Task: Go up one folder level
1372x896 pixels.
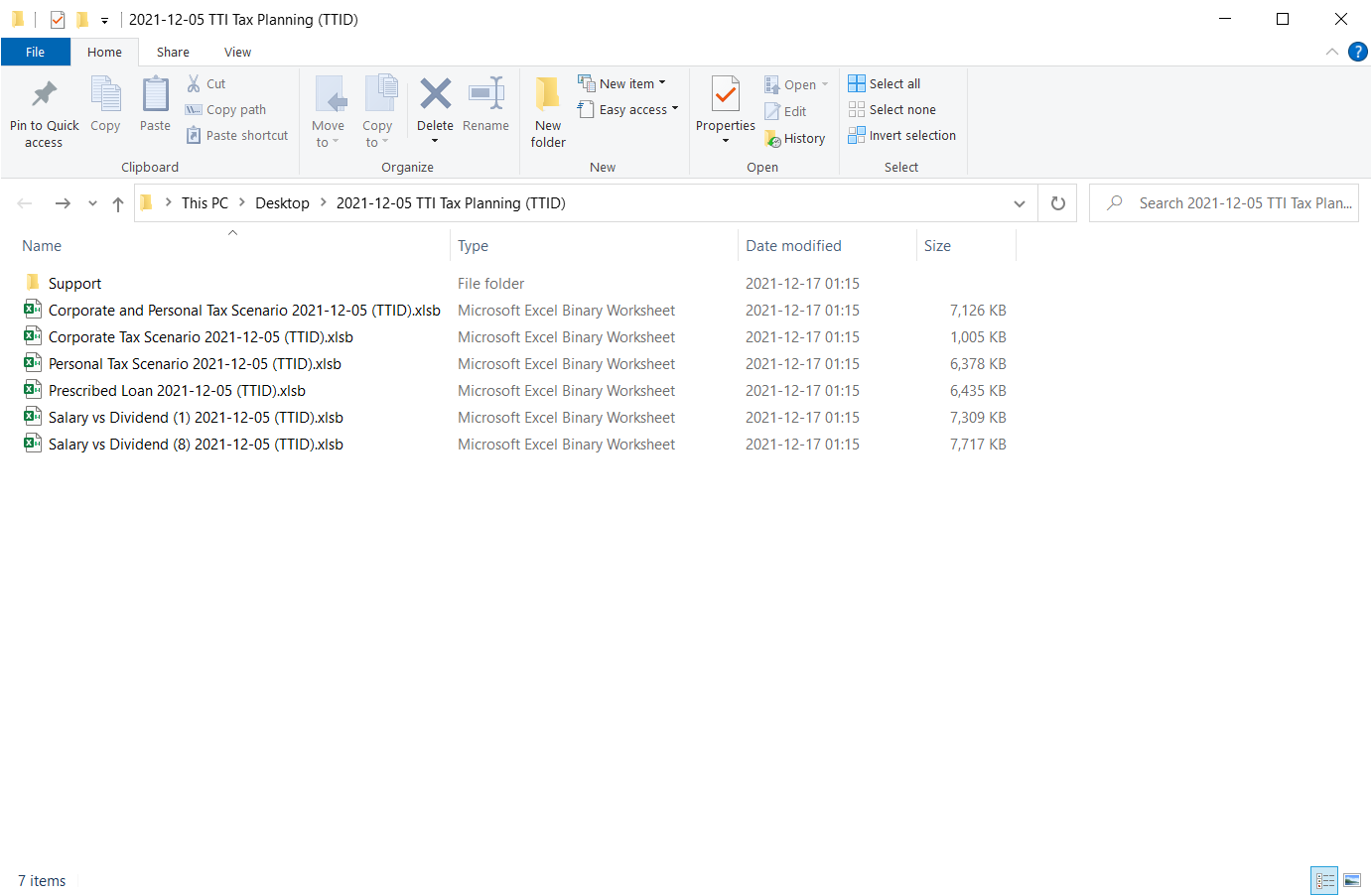Action: pos(118,203)
